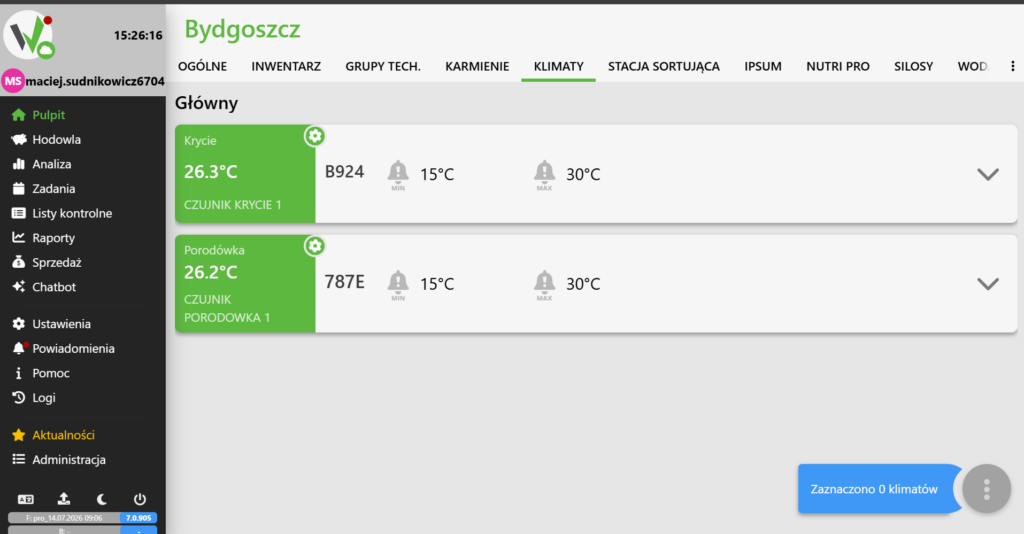Click the Bydgoszcz farm title
This screenshot has width=1024, height=534.
[x=242, y=29]
